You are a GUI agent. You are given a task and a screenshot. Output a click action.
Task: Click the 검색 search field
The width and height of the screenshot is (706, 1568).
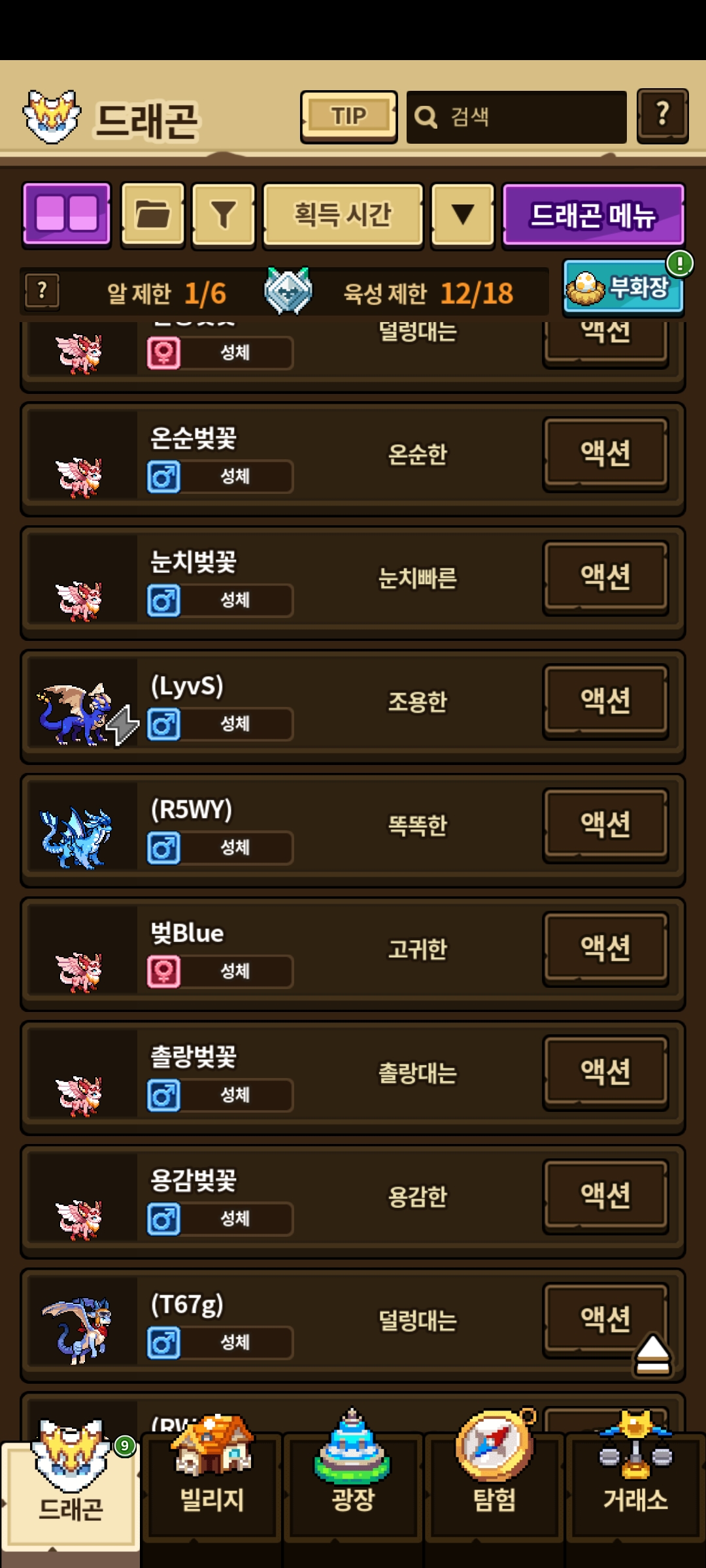pyautogui.click(x=516, y=117)
